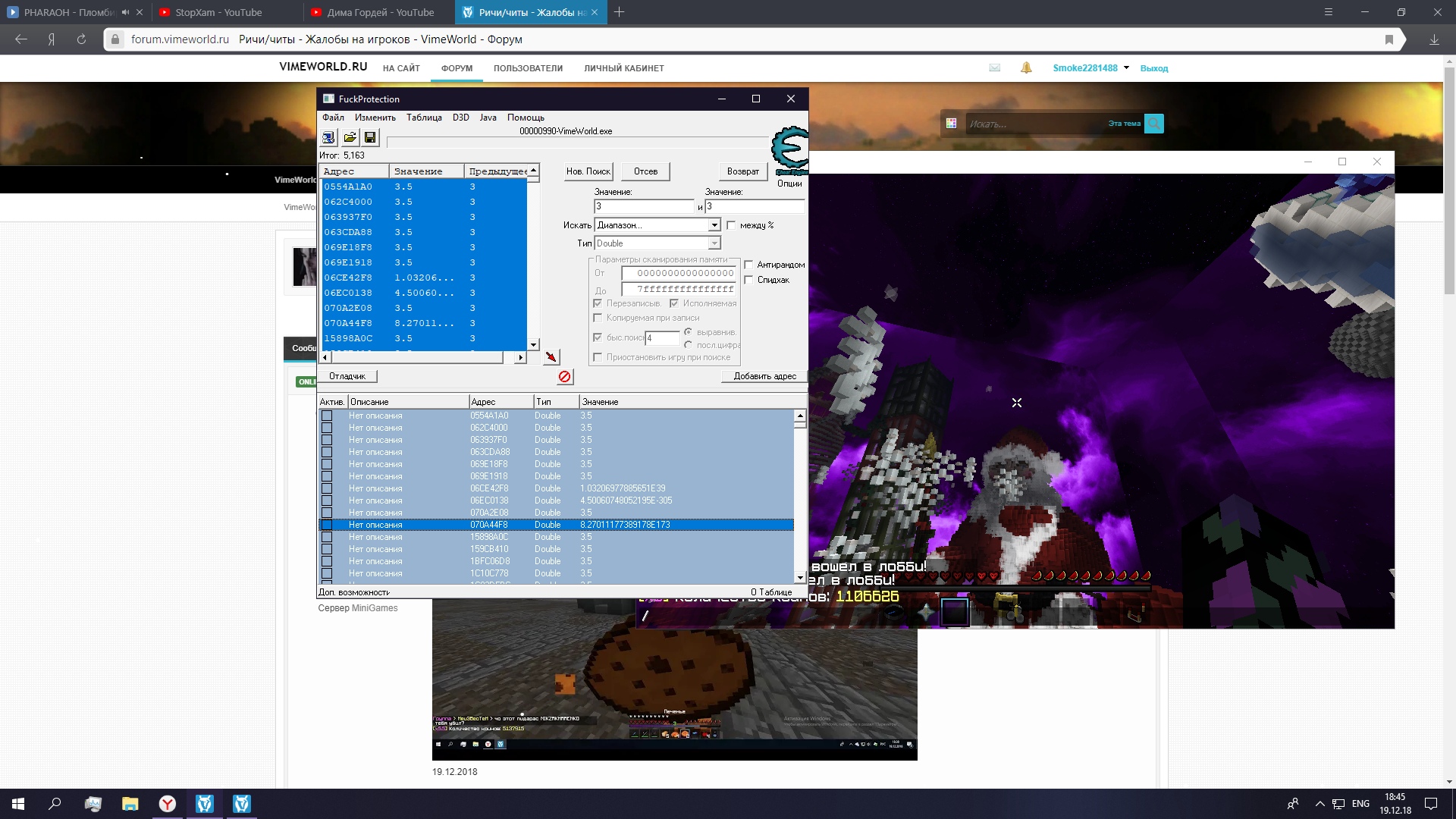Open forum notifications bell icon

coord(1026,67)
